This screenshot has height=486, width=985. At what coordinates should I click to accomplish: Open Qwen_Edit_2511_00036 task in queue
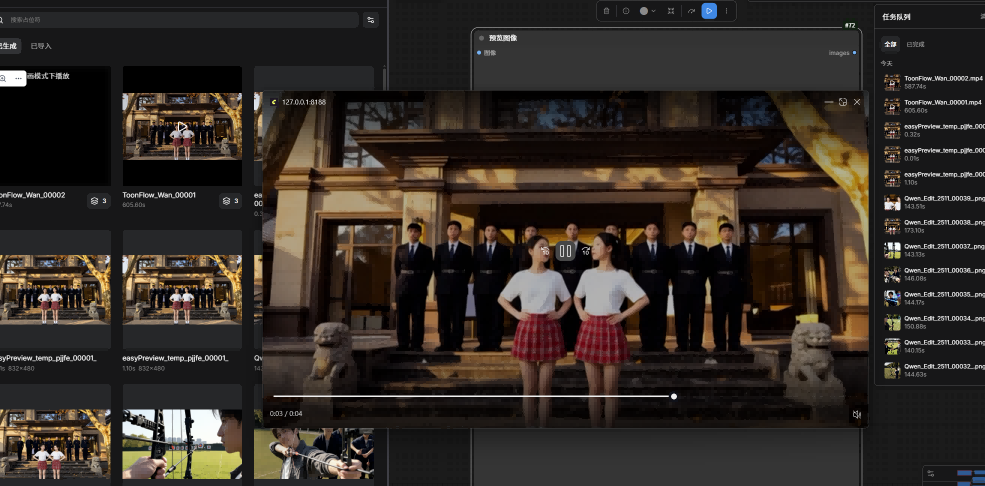click(x=933, y=274)
